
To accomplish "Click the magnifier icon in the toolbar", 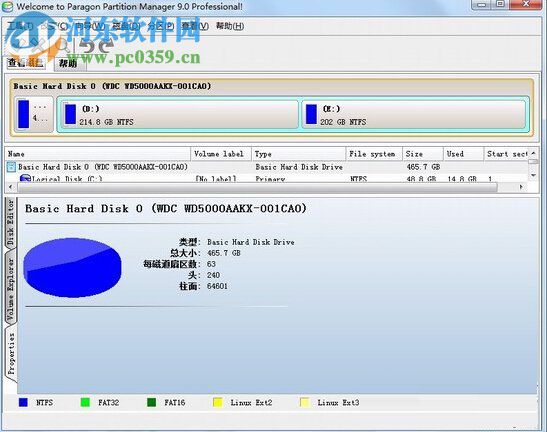I will tap(63, 45).
